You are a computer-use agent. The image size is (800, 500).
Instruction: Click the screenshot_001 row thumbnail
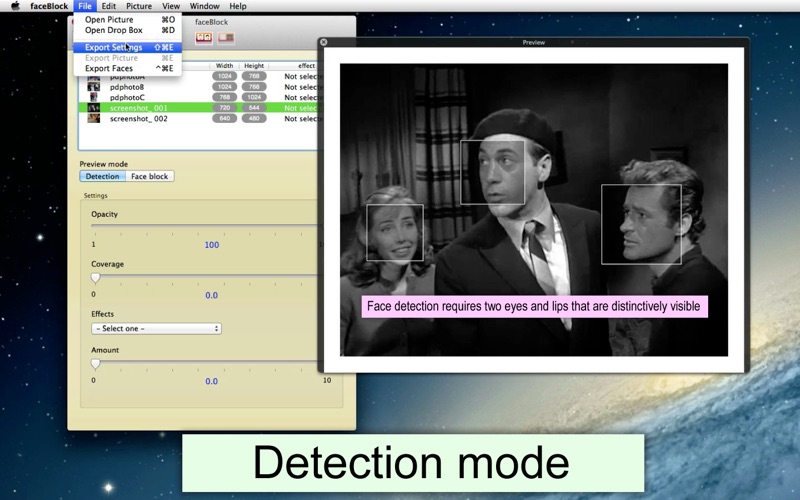[93, 108]
